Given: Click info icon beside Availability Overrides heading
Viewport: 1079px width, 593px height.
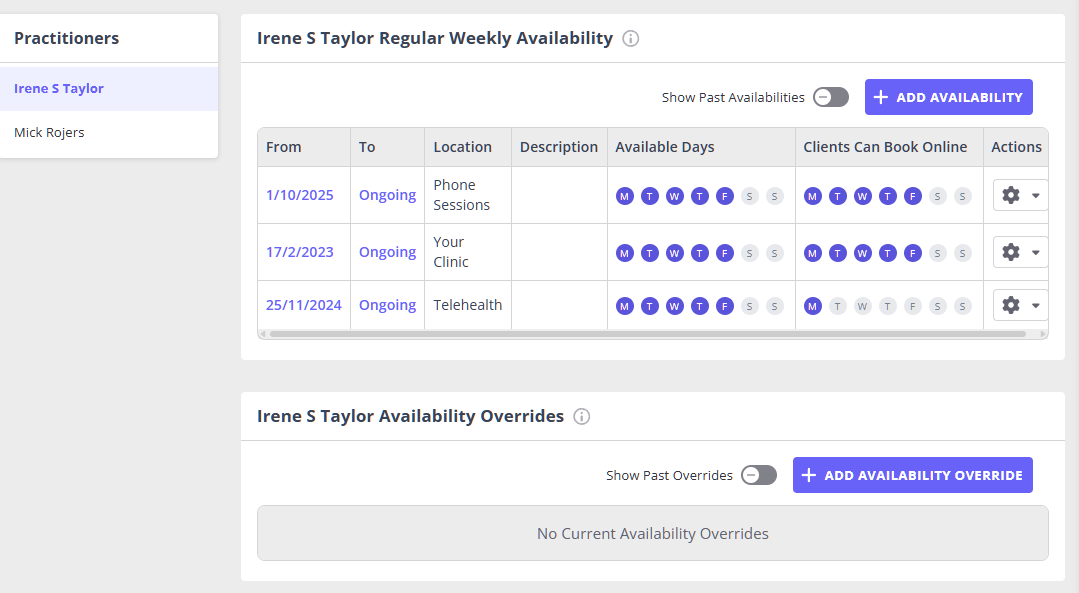Looking at the screenshot, I should [582, 416].
